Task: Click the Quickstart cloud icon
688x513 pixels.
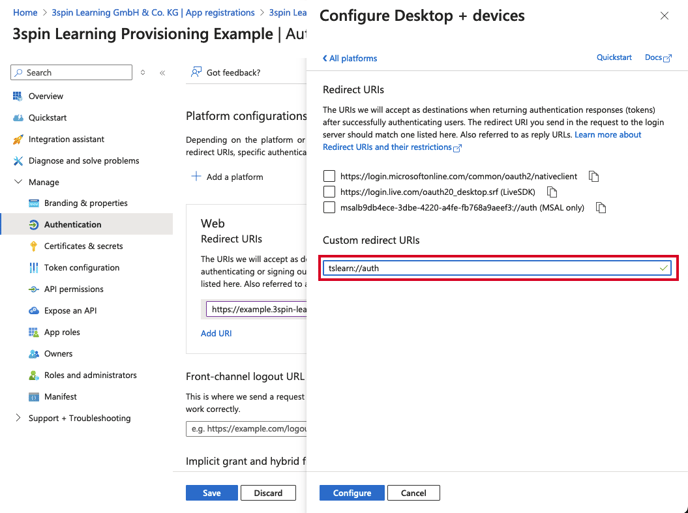Action: pyautogui.click(x=18, y=118)
